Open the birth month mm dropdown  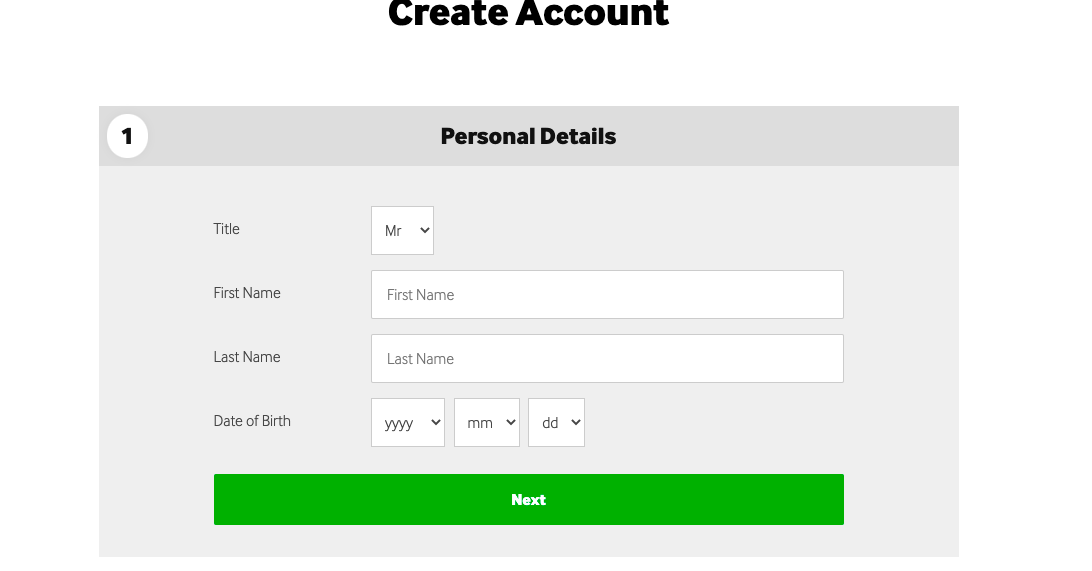point(487,423)
